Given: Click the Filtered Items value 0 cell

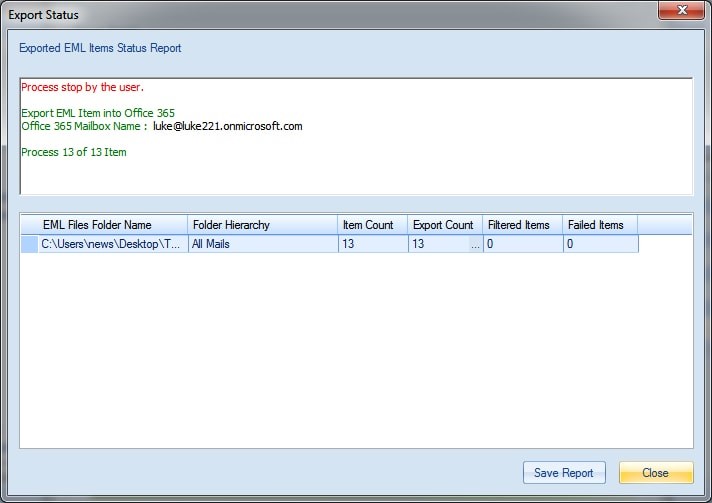Looking at the screenshot, I should pyautogui.click(x=523, y=244).
